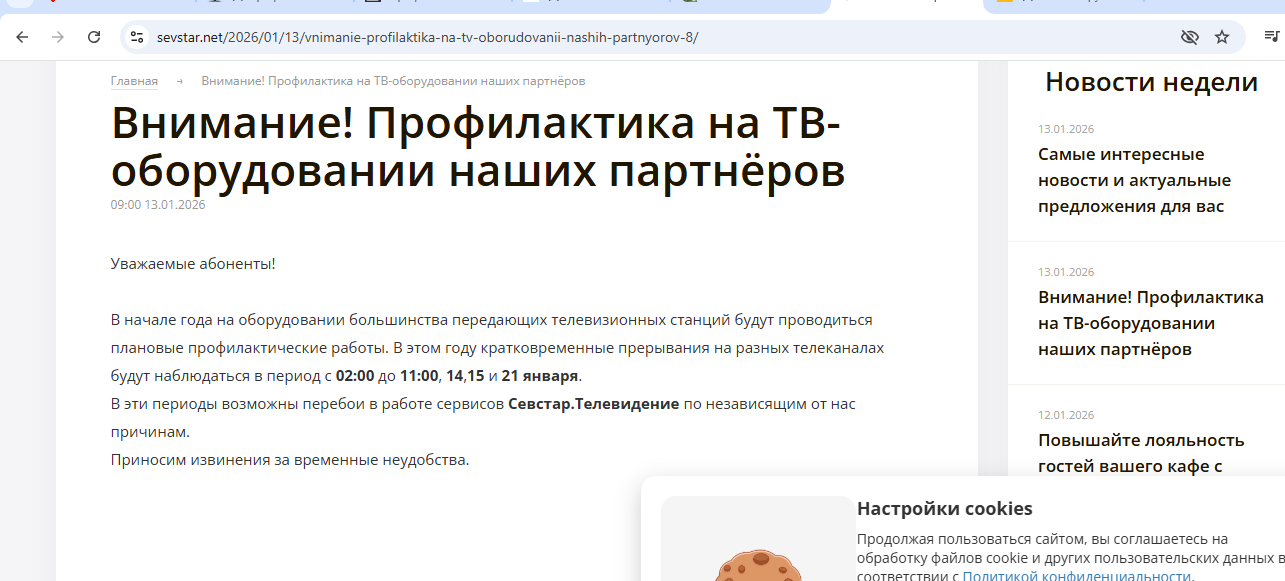Click the article timestamp 09:00 13.01.2026

[158, 205]
